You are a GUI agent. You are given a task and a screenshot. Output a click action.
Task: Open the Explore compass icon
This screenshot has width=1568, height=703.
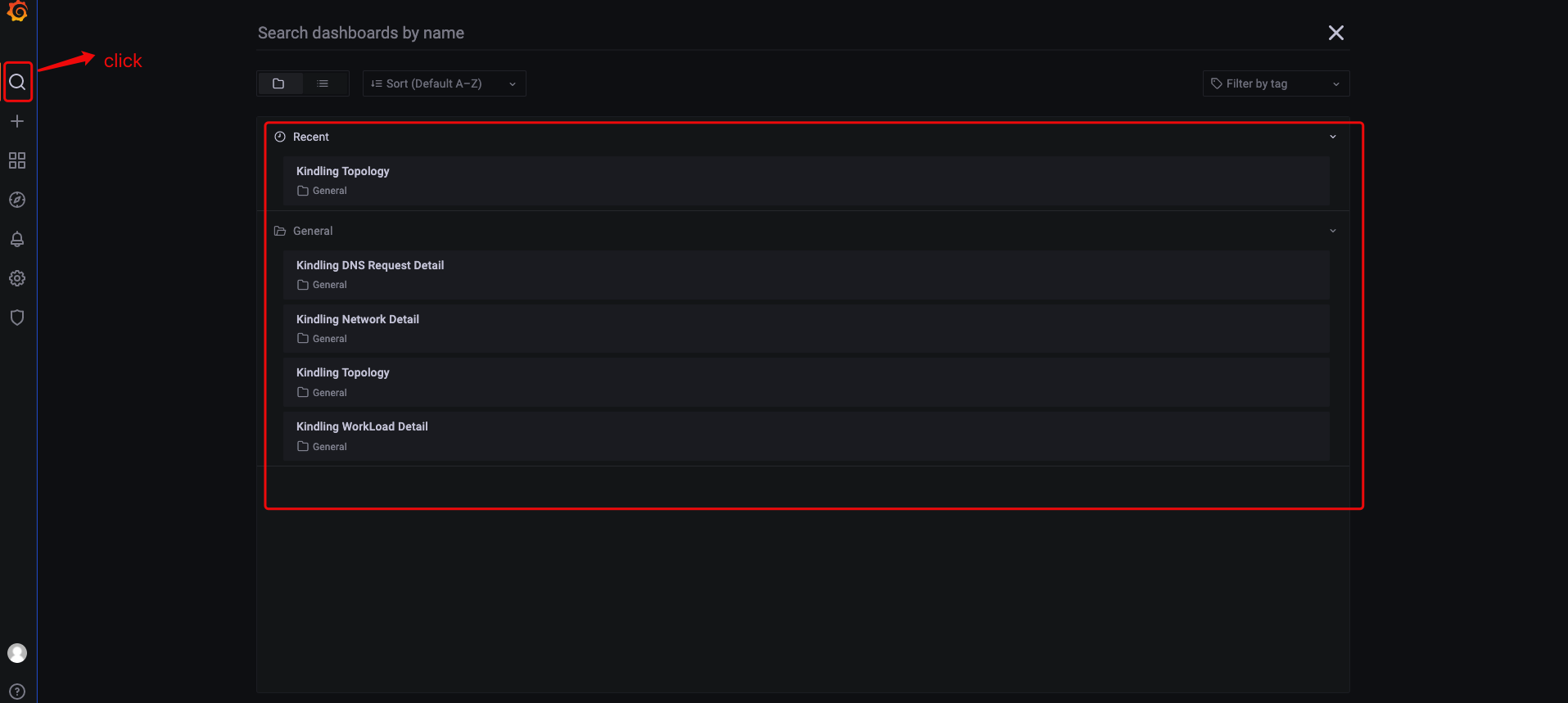pos(17,200)
